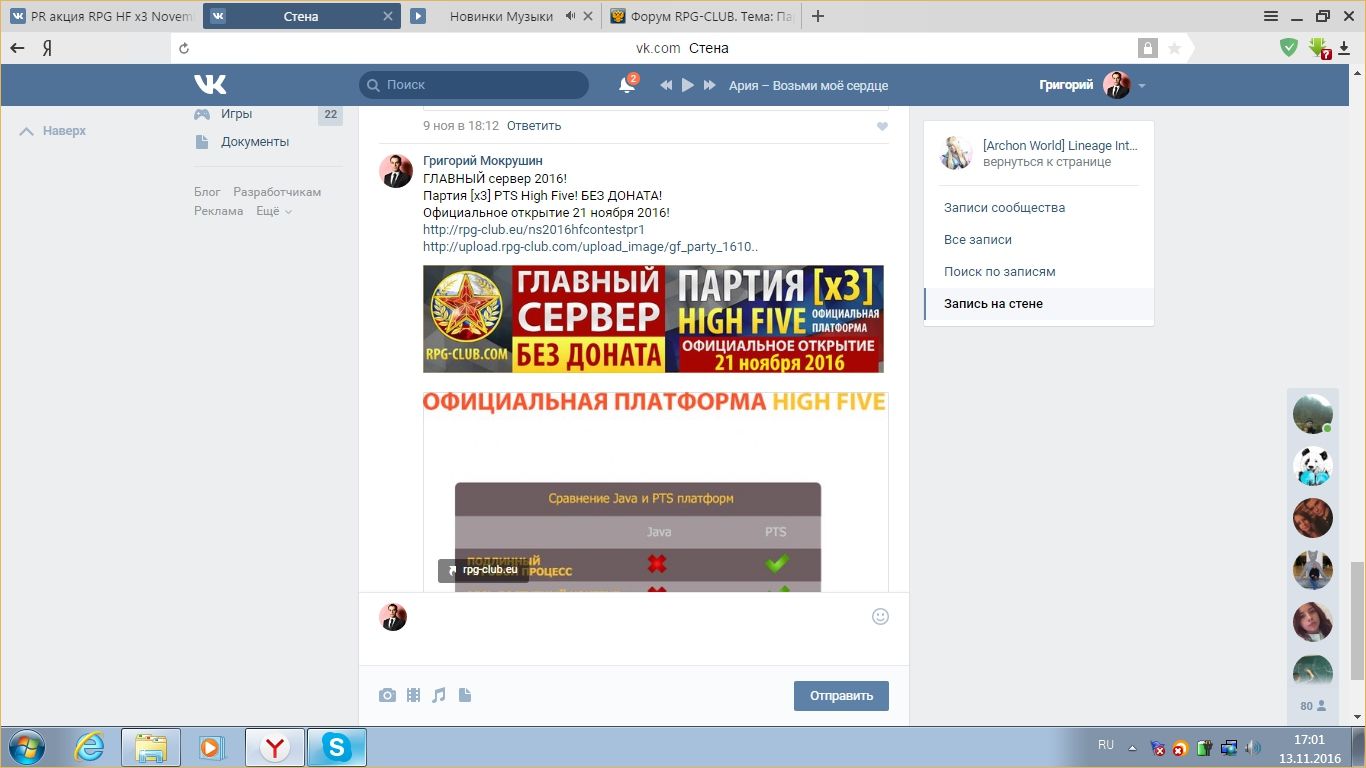This screenshot has height=768, width=1366.
Task: Open the Разработчикам link
Action: coord(277,192)
